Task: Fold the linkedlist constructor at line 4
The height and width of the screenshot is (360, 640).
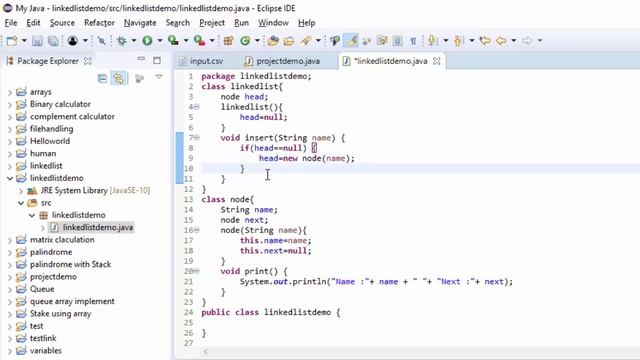Action: (x=197, y=107)
